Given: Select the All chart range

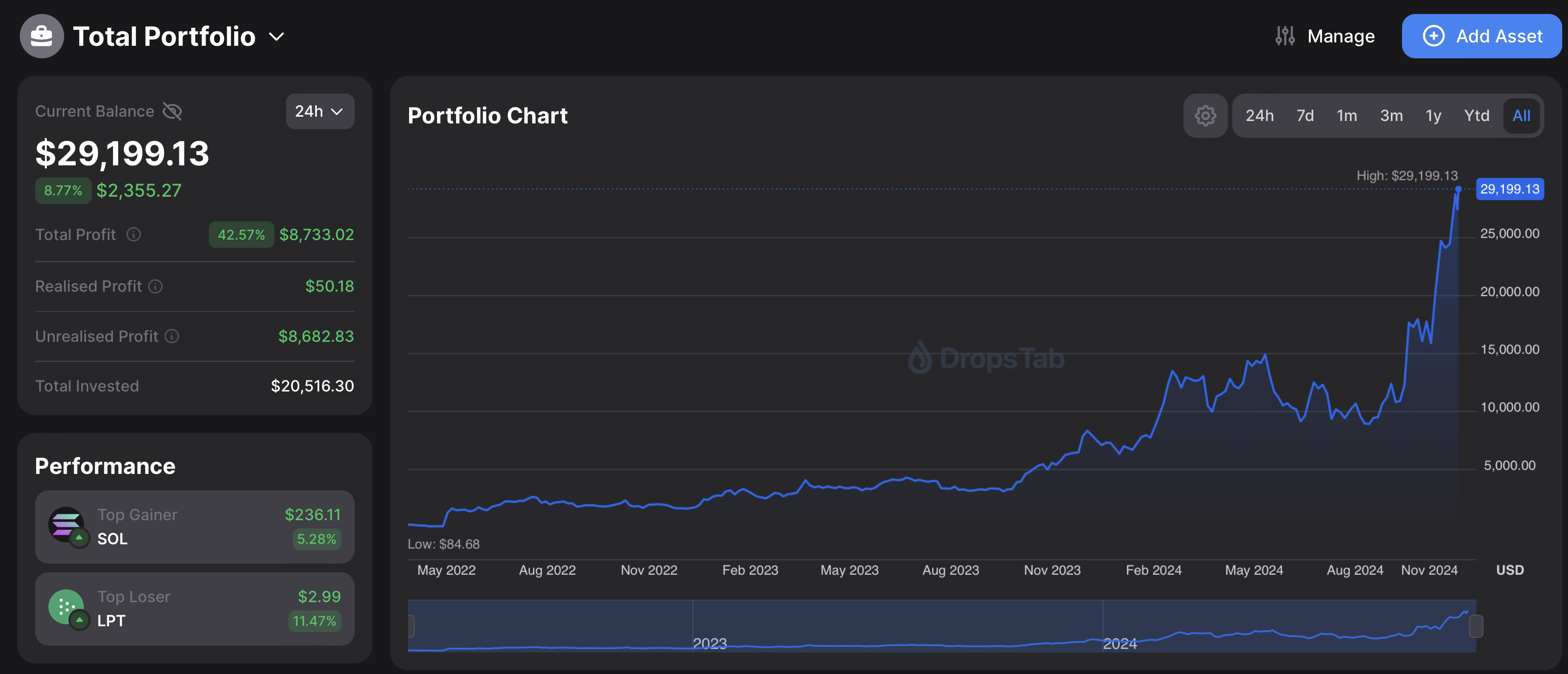Looking at the screenshot, I should point(1521,116).
